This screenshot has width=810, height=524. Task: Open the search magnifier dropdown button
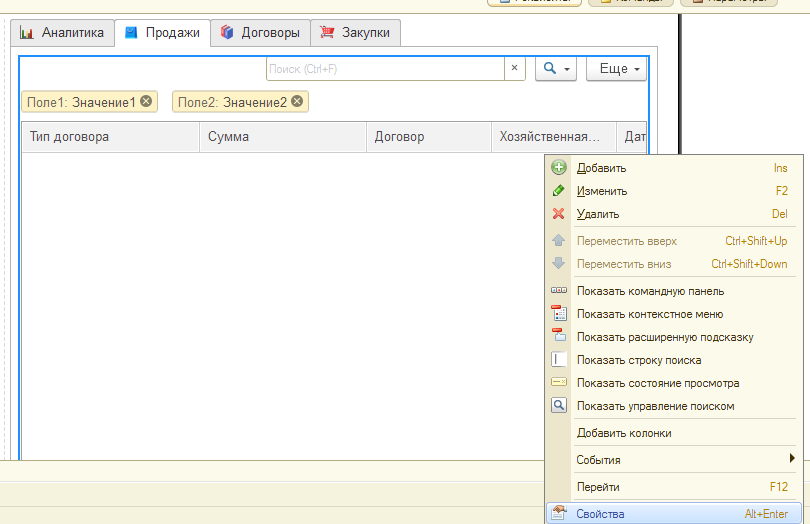tap(556, 69)
